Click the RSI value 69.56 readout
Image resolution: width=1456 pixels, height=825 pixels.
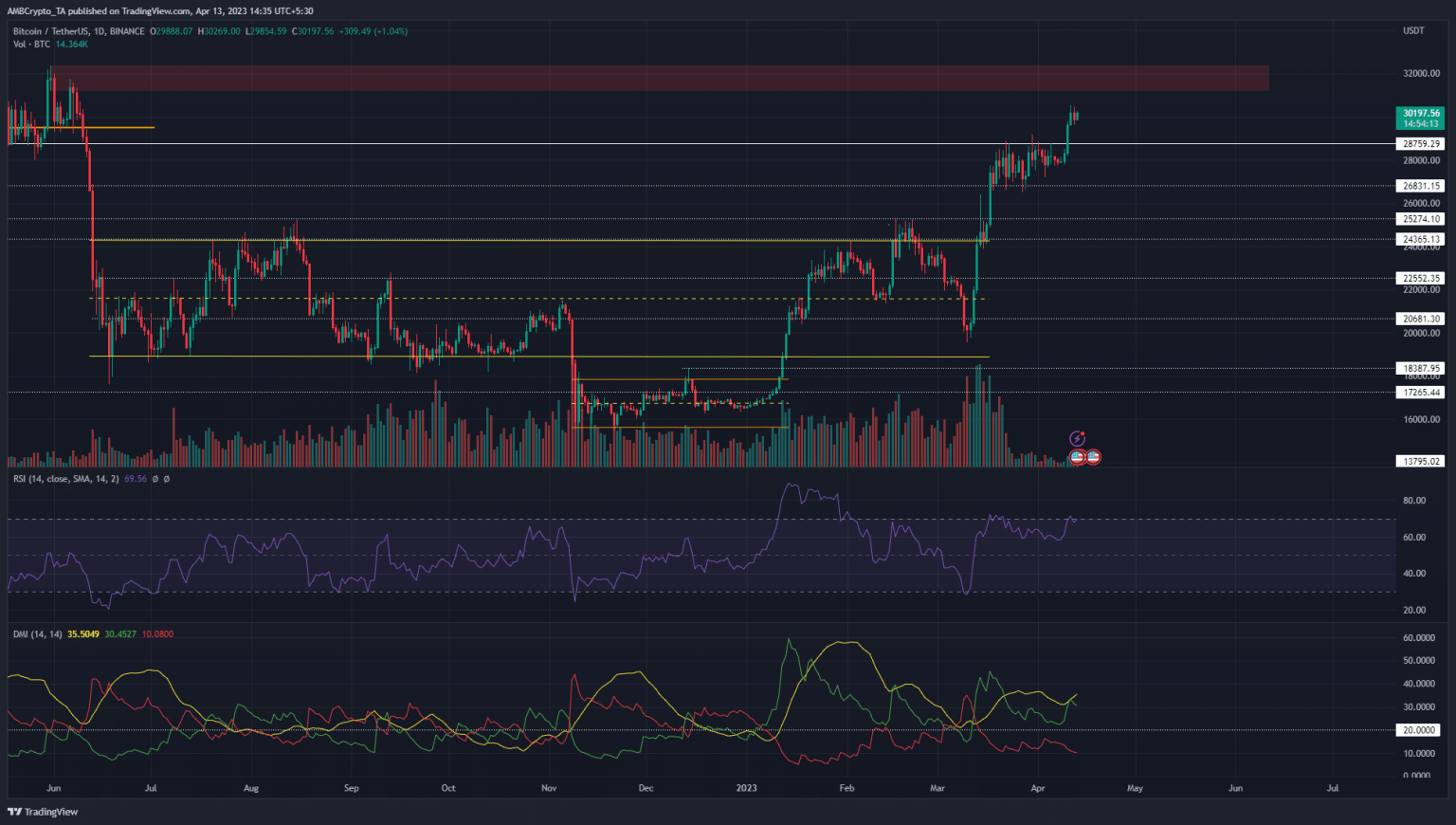click(134, 479)
